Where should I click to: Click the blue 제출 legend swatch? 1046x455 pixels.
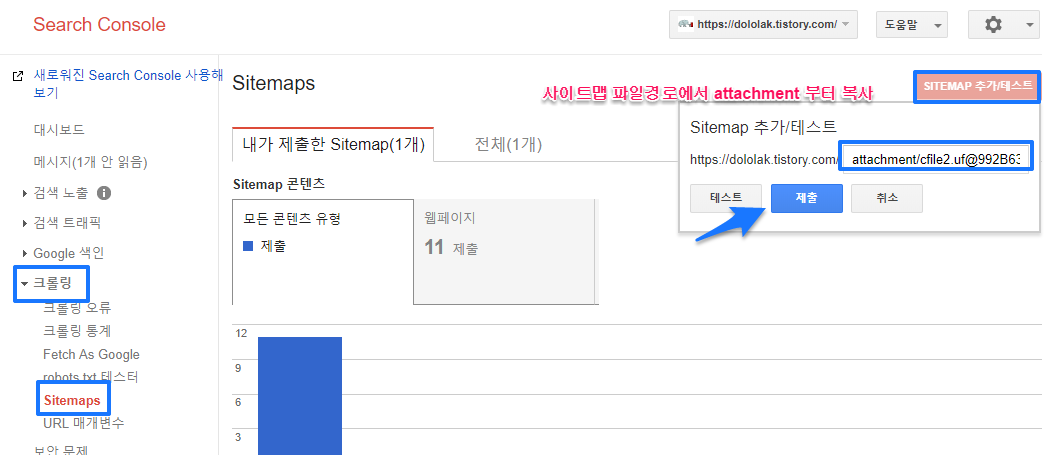pos(248,246)
